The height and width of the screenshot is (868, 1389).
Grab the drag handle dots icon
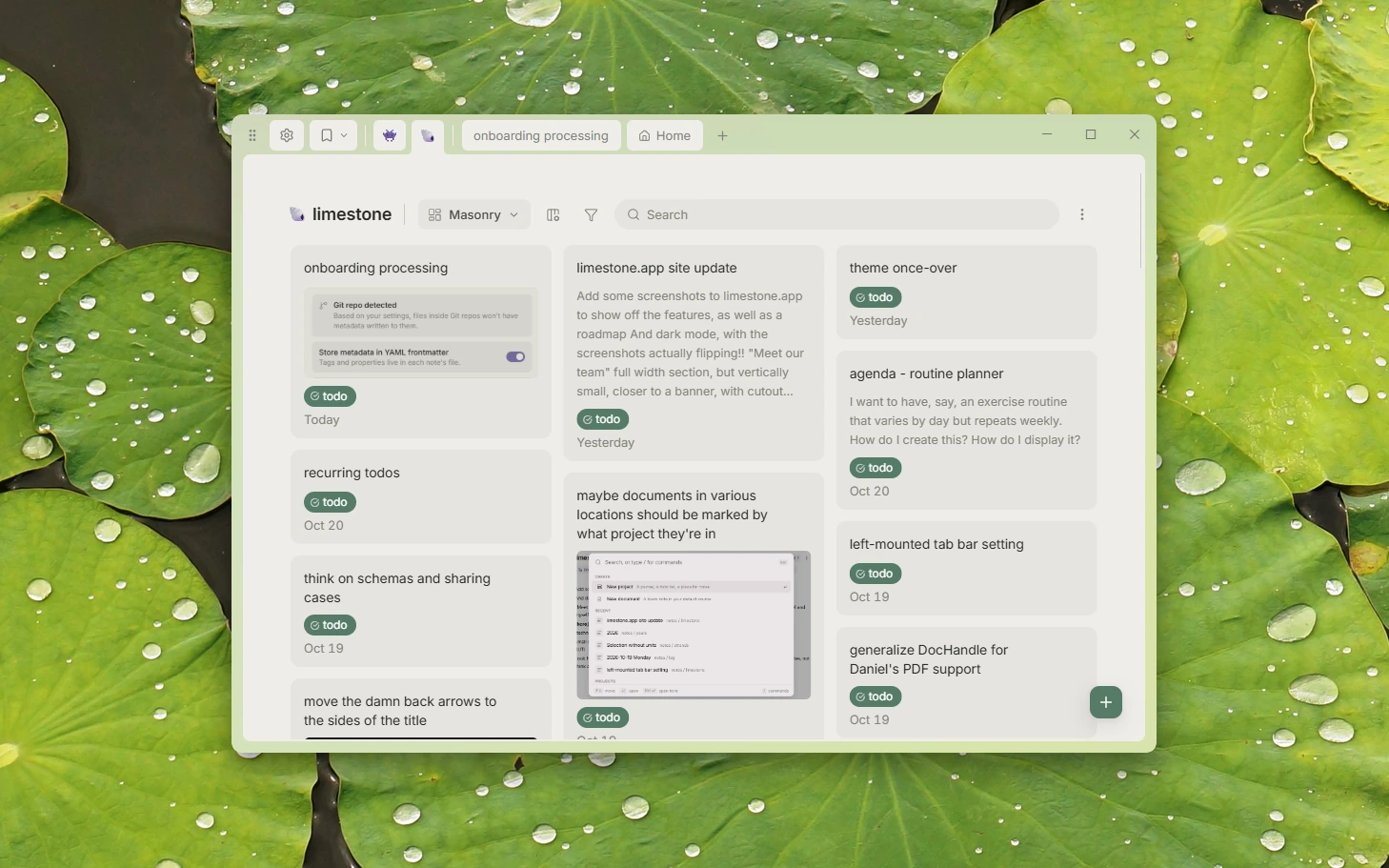pos(252,135)
